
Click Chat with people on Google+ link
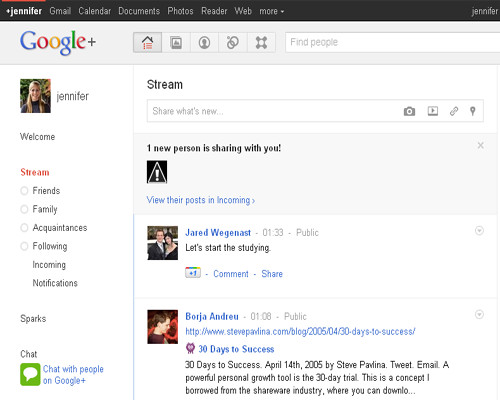tap(73, 375)
